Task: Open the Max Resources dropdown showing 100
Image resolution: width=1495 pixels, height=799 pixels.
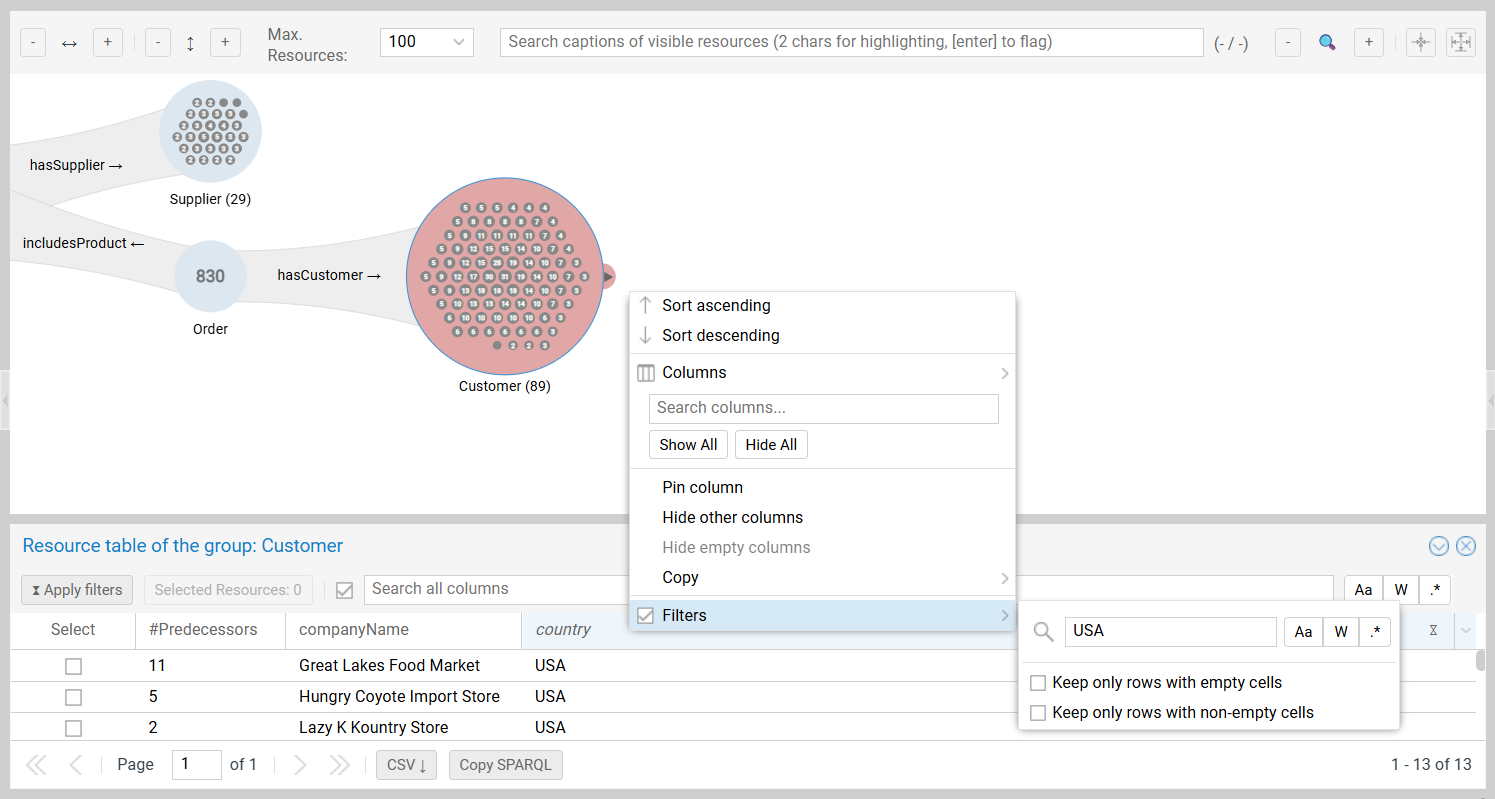Action: pyautogui.click(x=426, y=42)
